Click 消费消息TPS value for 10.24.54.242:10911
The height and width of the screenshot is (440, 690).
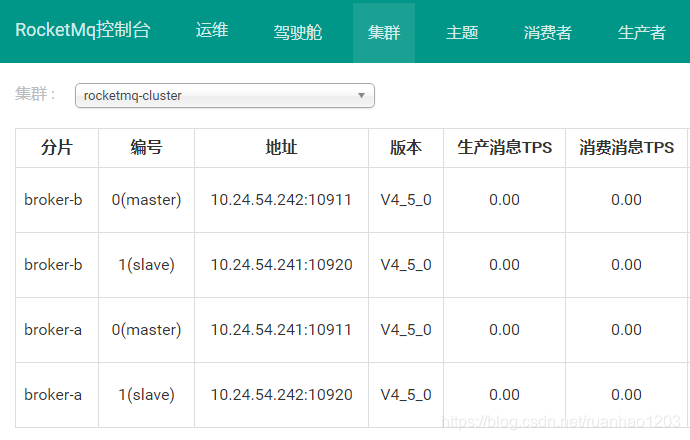point(626,200)
